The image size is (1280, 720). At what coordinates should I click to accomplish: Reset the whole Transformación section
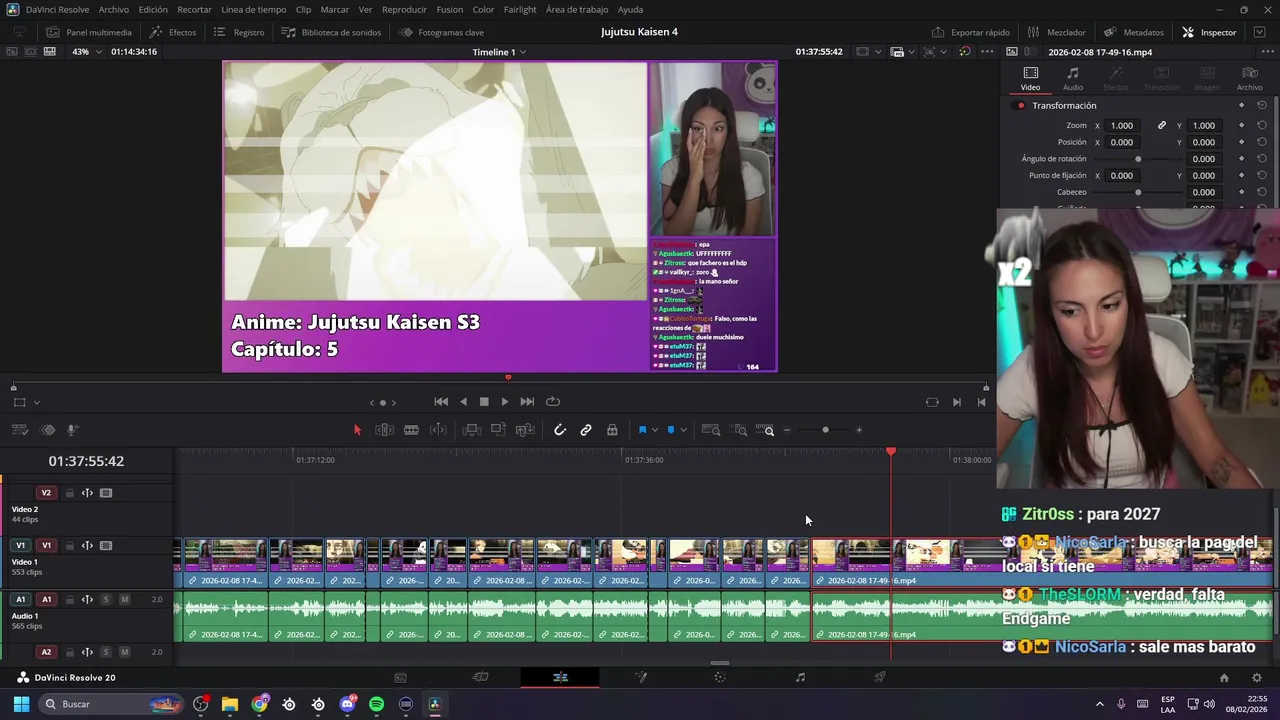coord(1262,105)
